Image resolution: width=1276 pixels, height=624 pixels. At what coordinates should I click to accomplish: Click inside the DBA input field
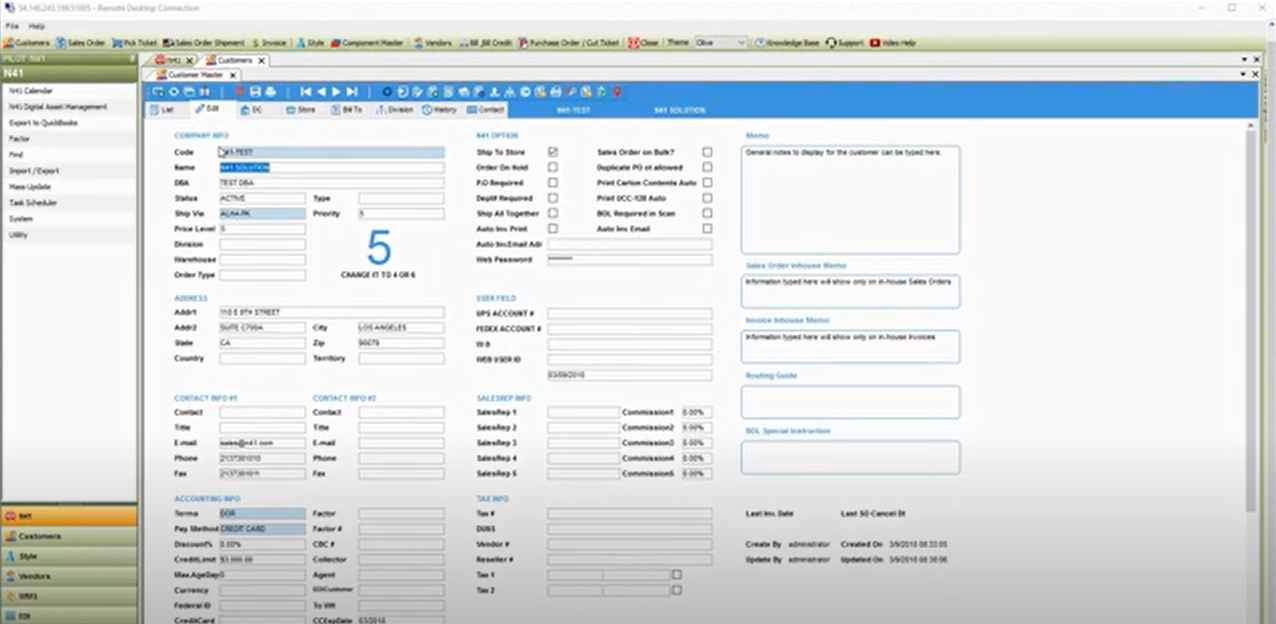(x=330, y=183)
